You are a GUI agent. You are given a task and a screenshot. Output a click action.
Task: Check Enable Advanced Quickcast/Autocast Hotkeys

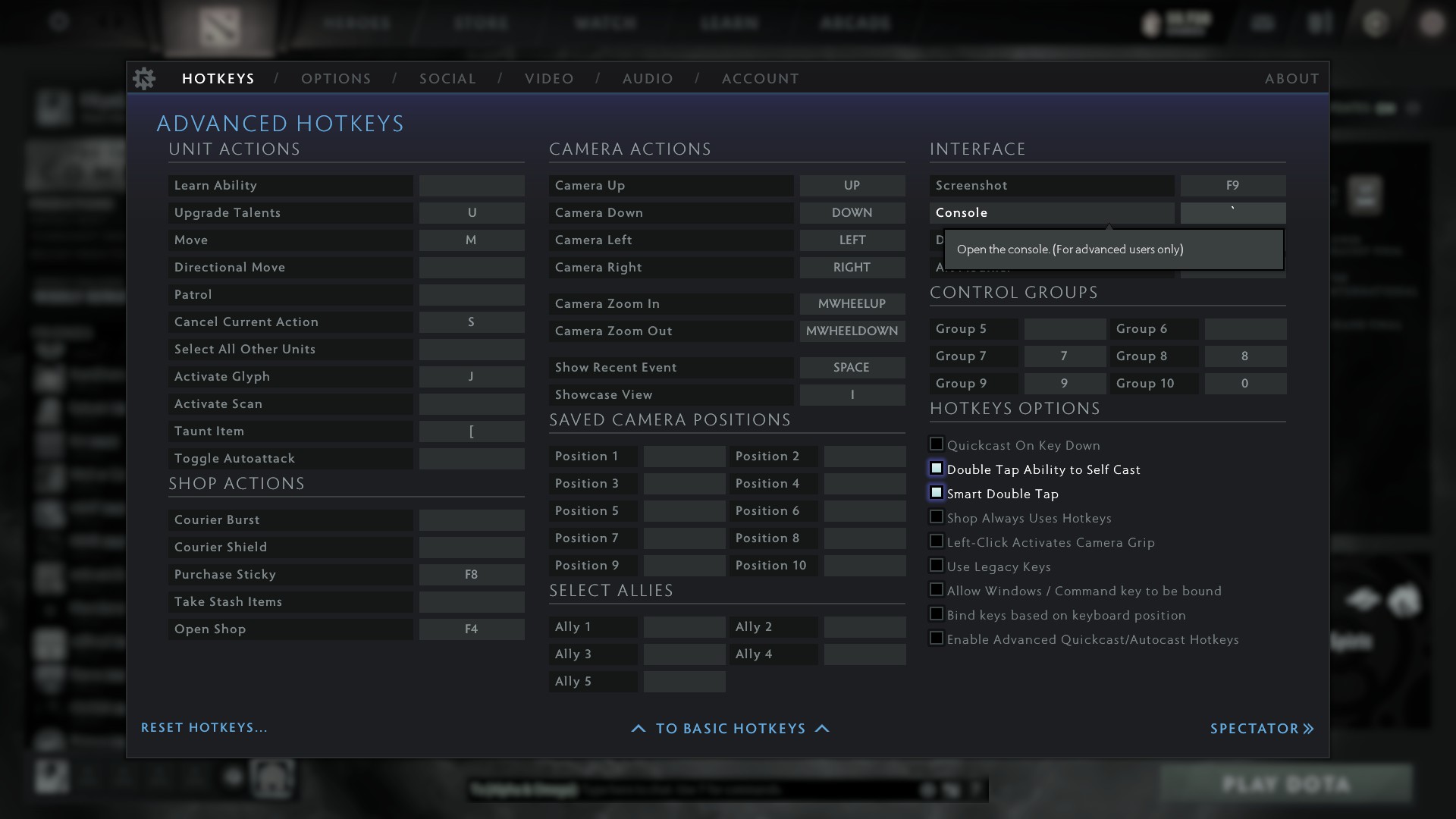937,639
